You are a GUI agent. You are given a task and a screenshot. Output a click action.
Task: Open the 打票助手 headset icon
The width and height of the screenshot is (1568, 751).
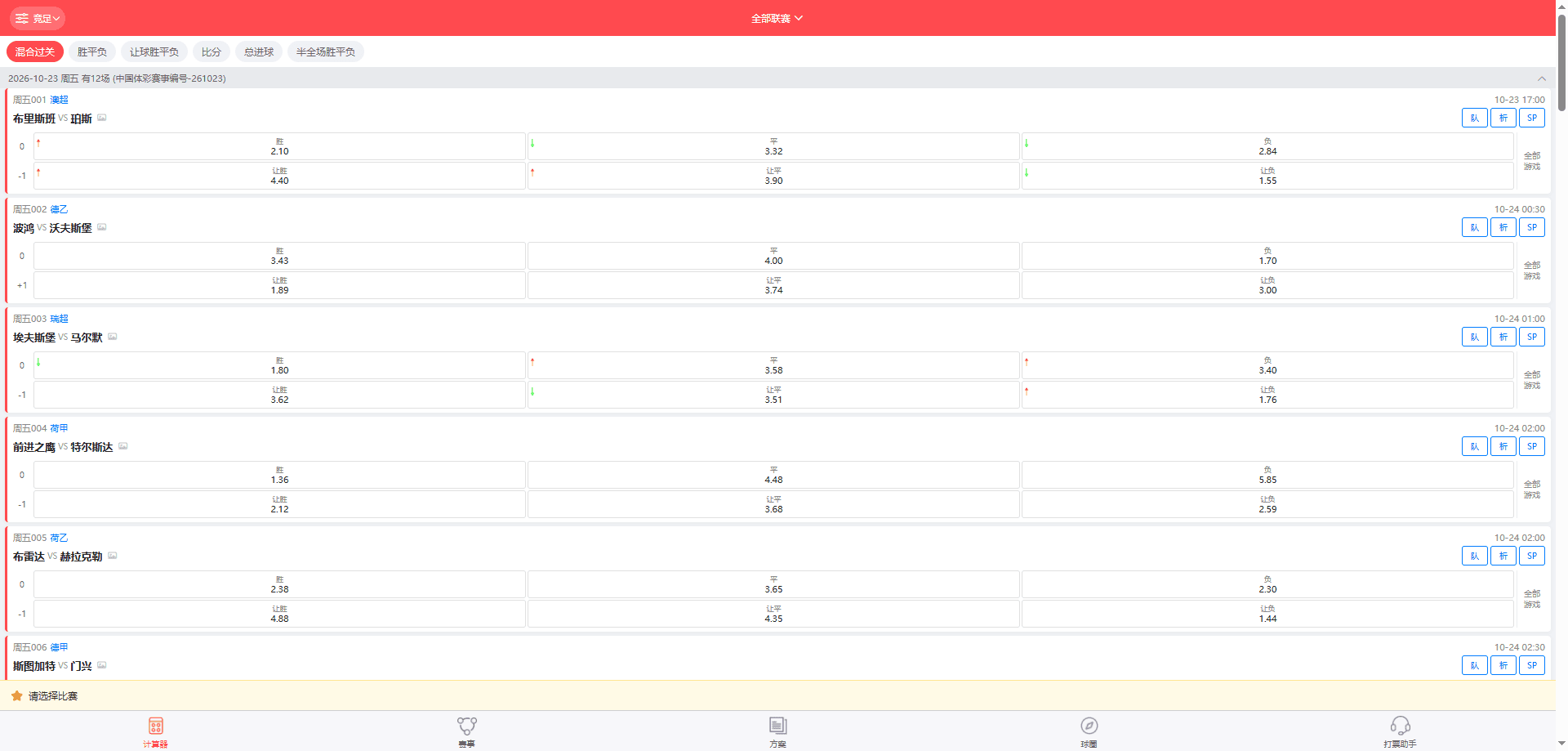(x=1400, y=726)
